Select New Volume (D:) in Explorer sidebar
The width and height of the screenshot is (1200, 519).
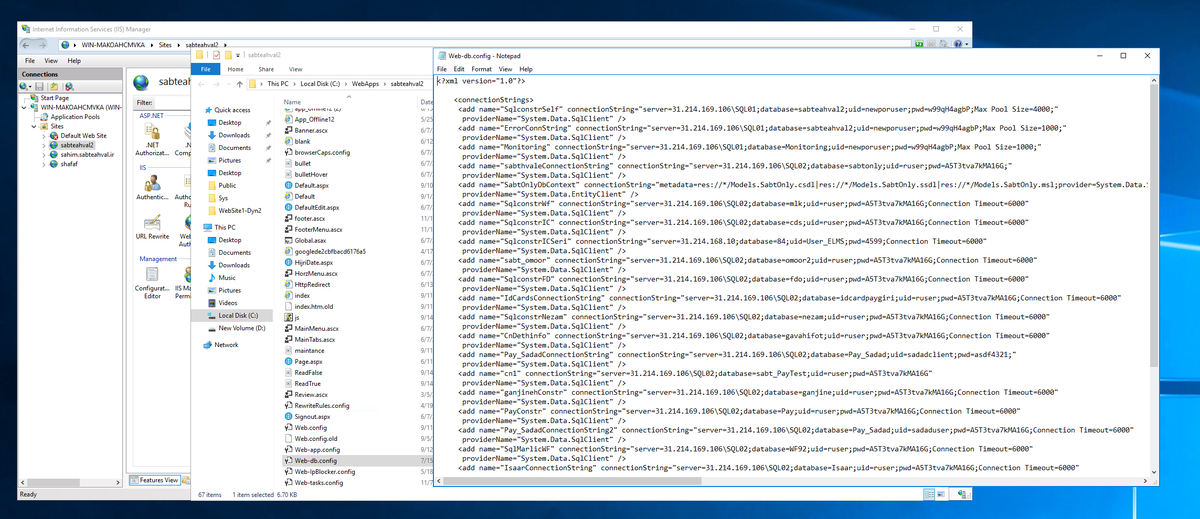[241, 328]
